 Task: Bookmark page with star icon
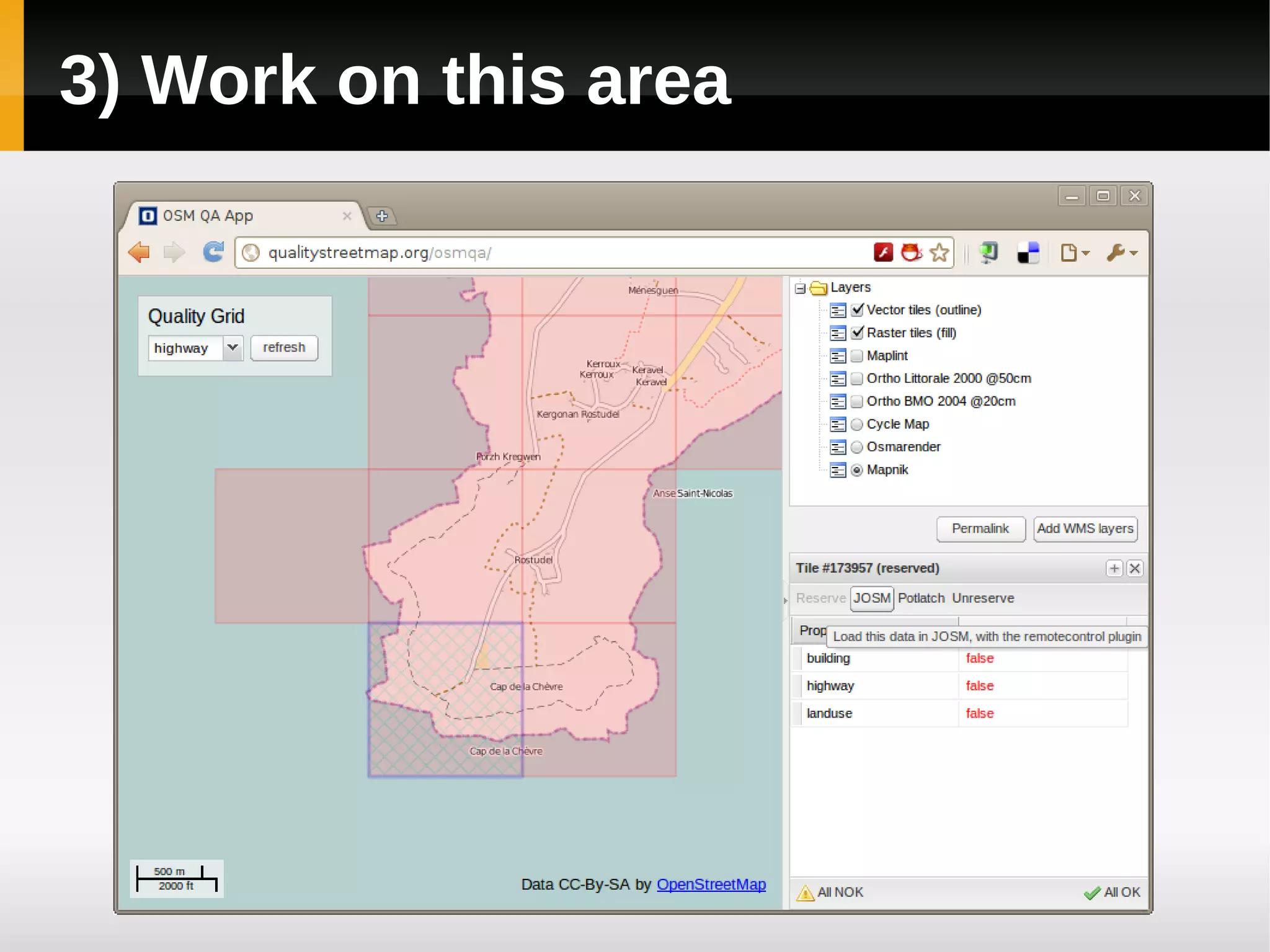tap(939, 252)
